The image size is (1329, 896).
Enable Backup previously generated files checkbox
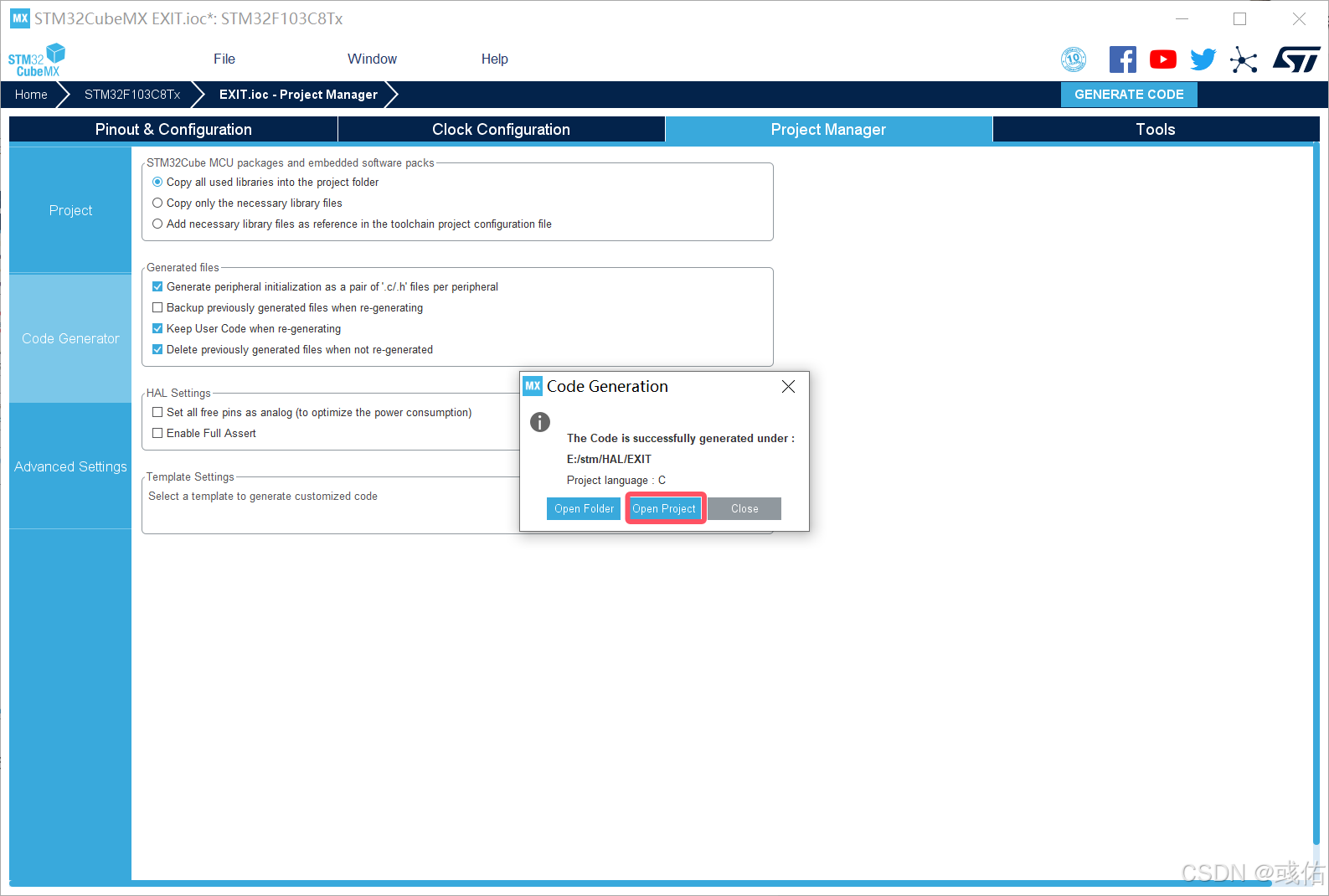[x=157, y=307]
